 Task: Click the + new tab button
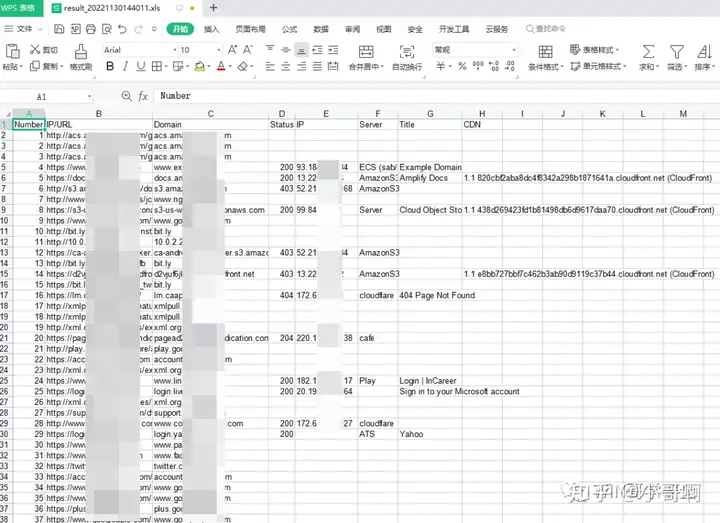pos(214,8)
